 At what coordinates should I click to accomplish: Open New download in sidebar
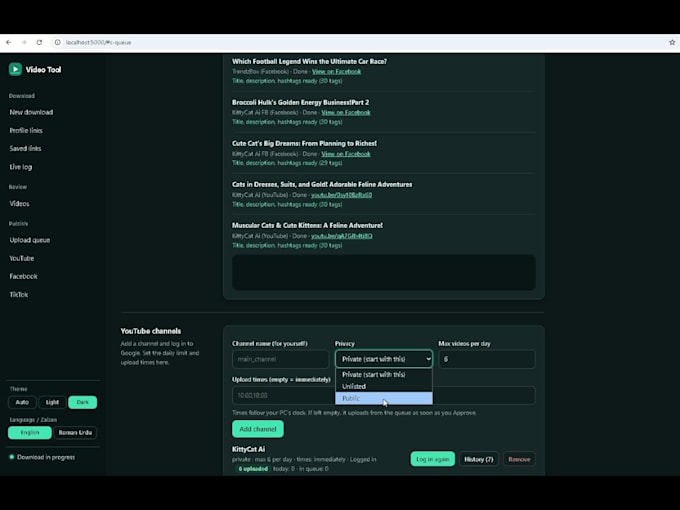pyautogui.click(x=31, y=112)
